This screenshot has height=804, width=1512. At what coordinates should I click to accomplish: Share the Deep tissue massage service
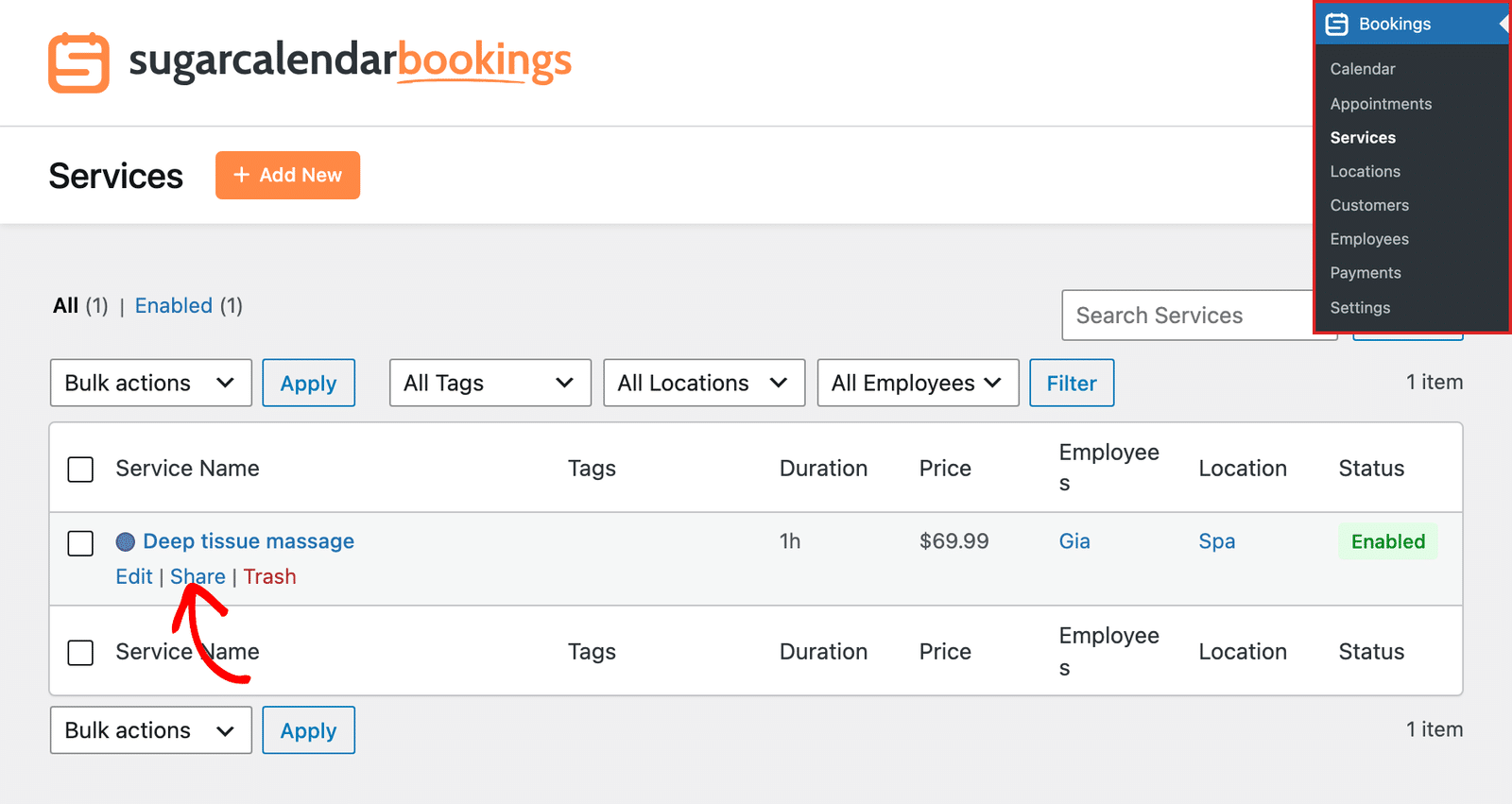(x=198, y=576)
